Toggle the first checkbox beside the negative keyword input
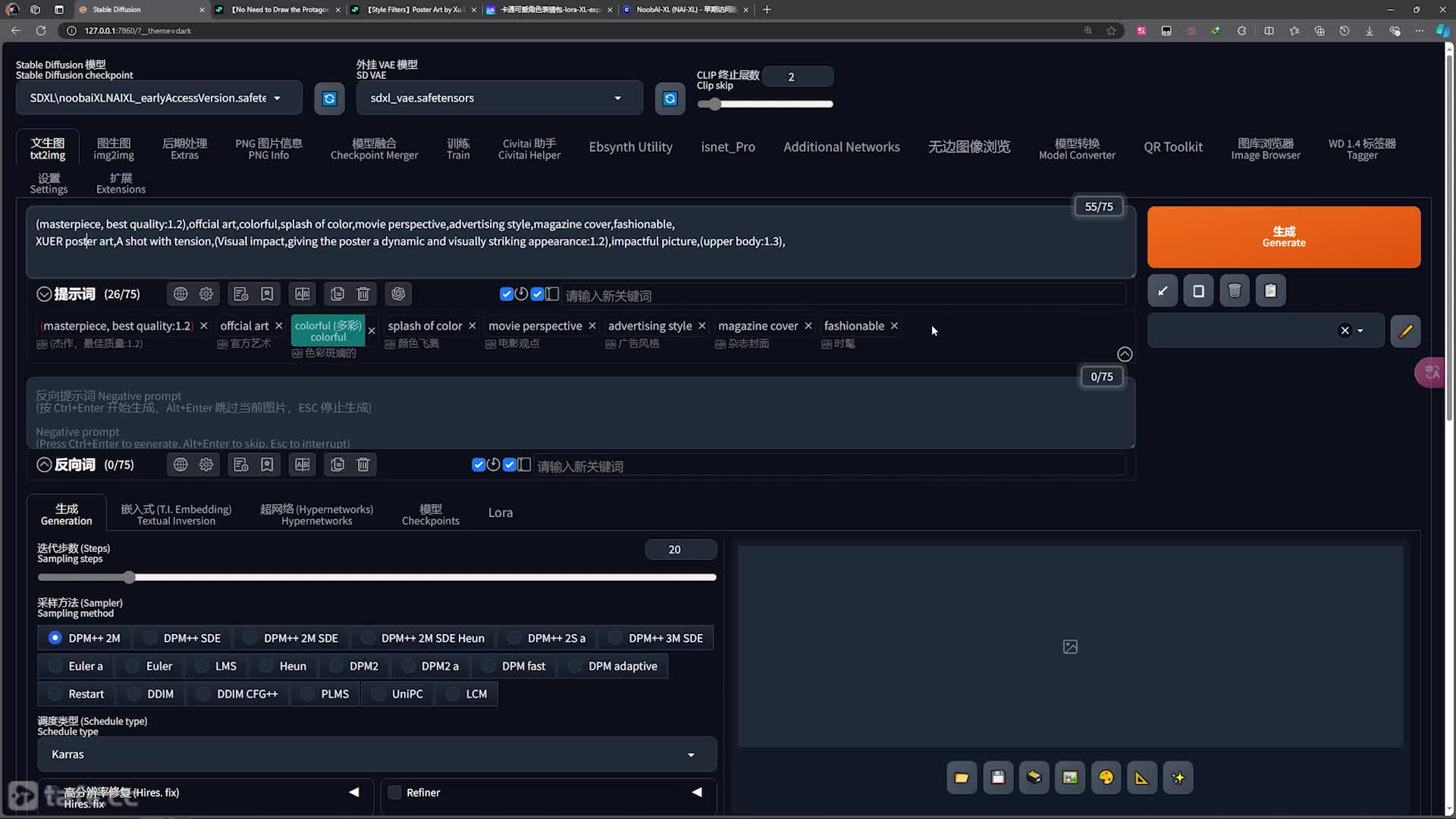This screenshot has height=819, width=1456. pyautogui.click(x=479, y=464)
